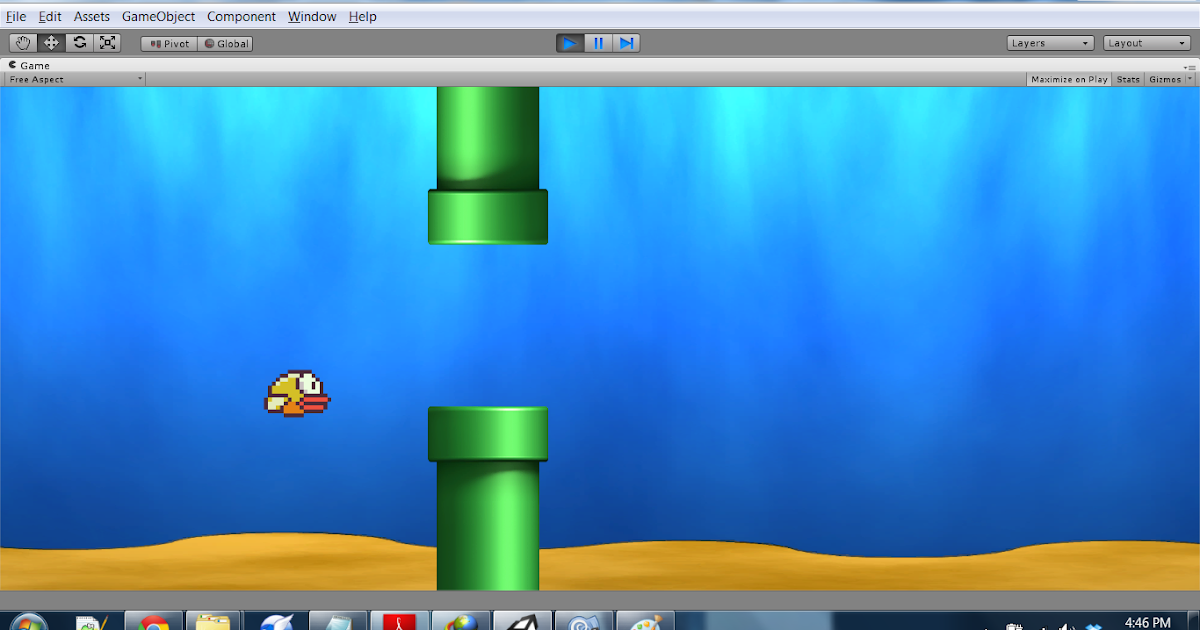Switch to Unity from the taskbar icon

tap(522, 622)
